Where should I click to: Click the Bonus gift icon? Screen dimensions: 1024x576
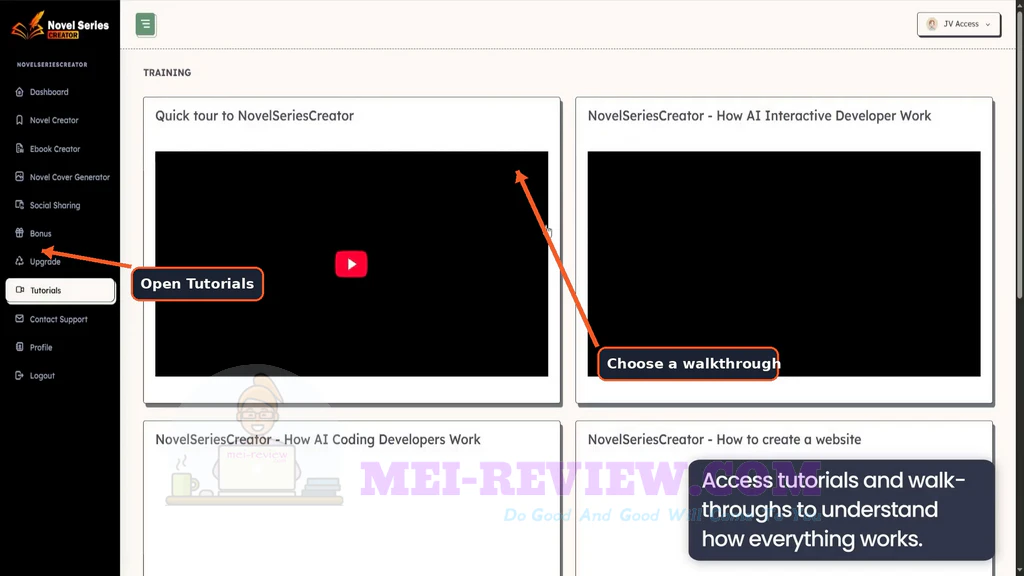[20, 232]
